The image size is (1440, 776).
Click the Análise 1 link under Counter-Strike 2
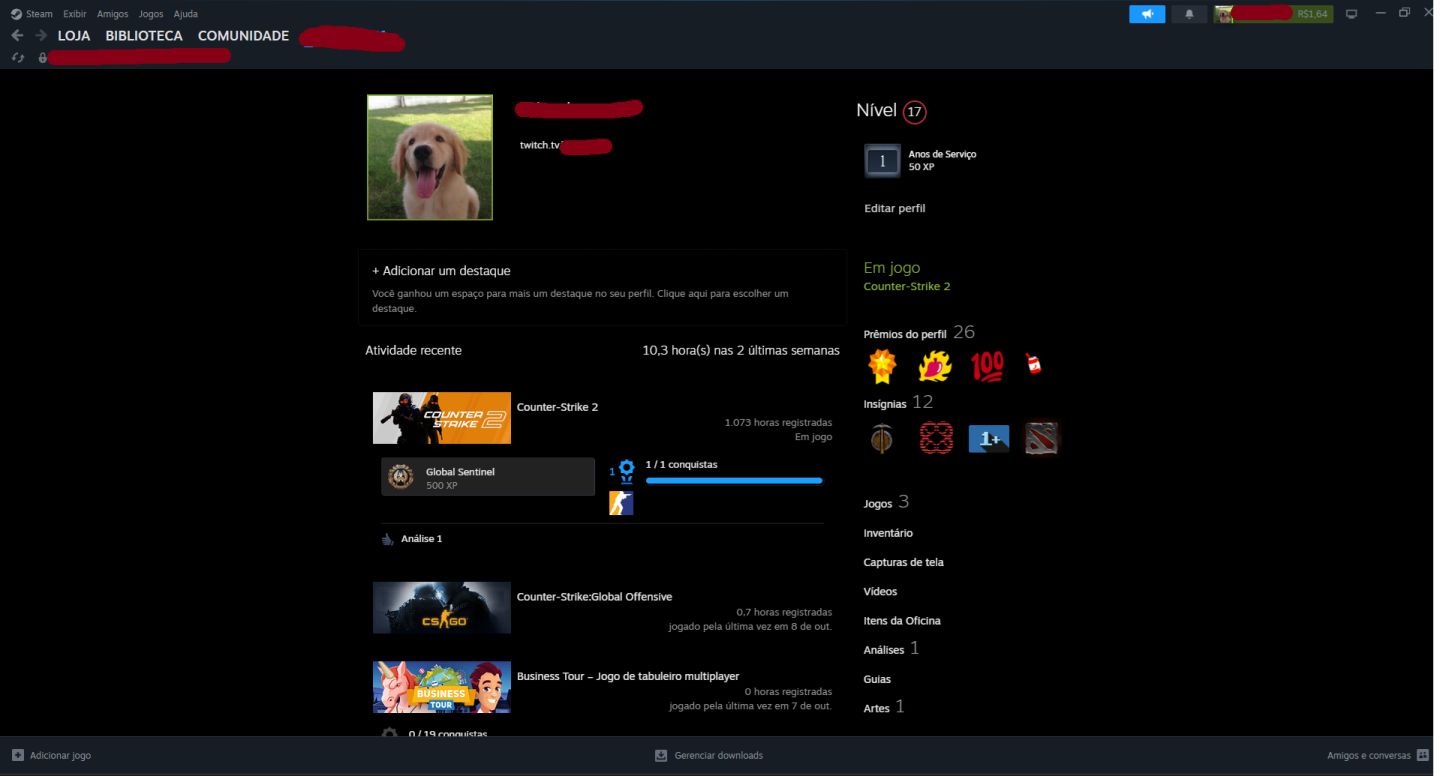coord(421,539)
